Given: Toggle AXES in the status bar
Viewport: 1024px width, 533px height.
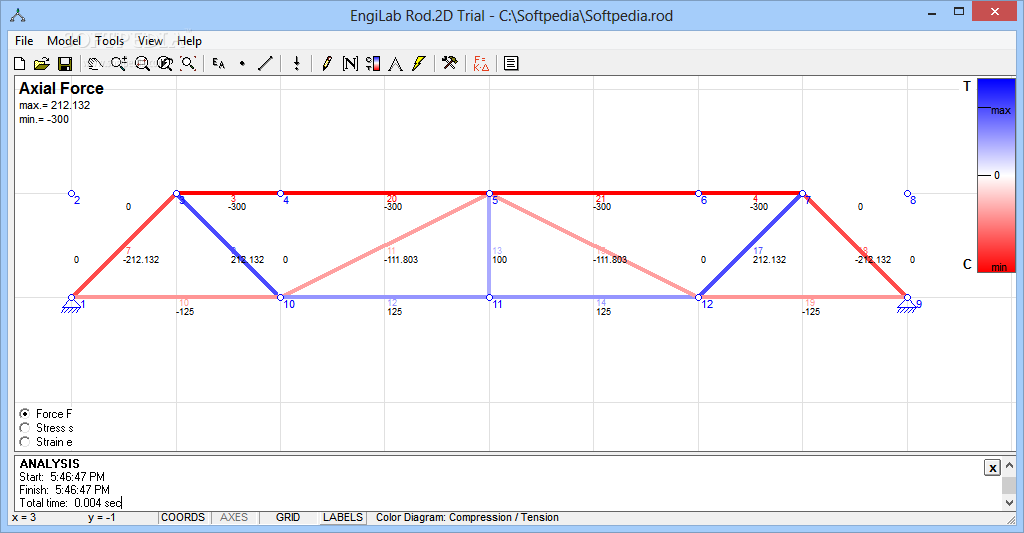Looking at the screenshot, I should (234, 517).
